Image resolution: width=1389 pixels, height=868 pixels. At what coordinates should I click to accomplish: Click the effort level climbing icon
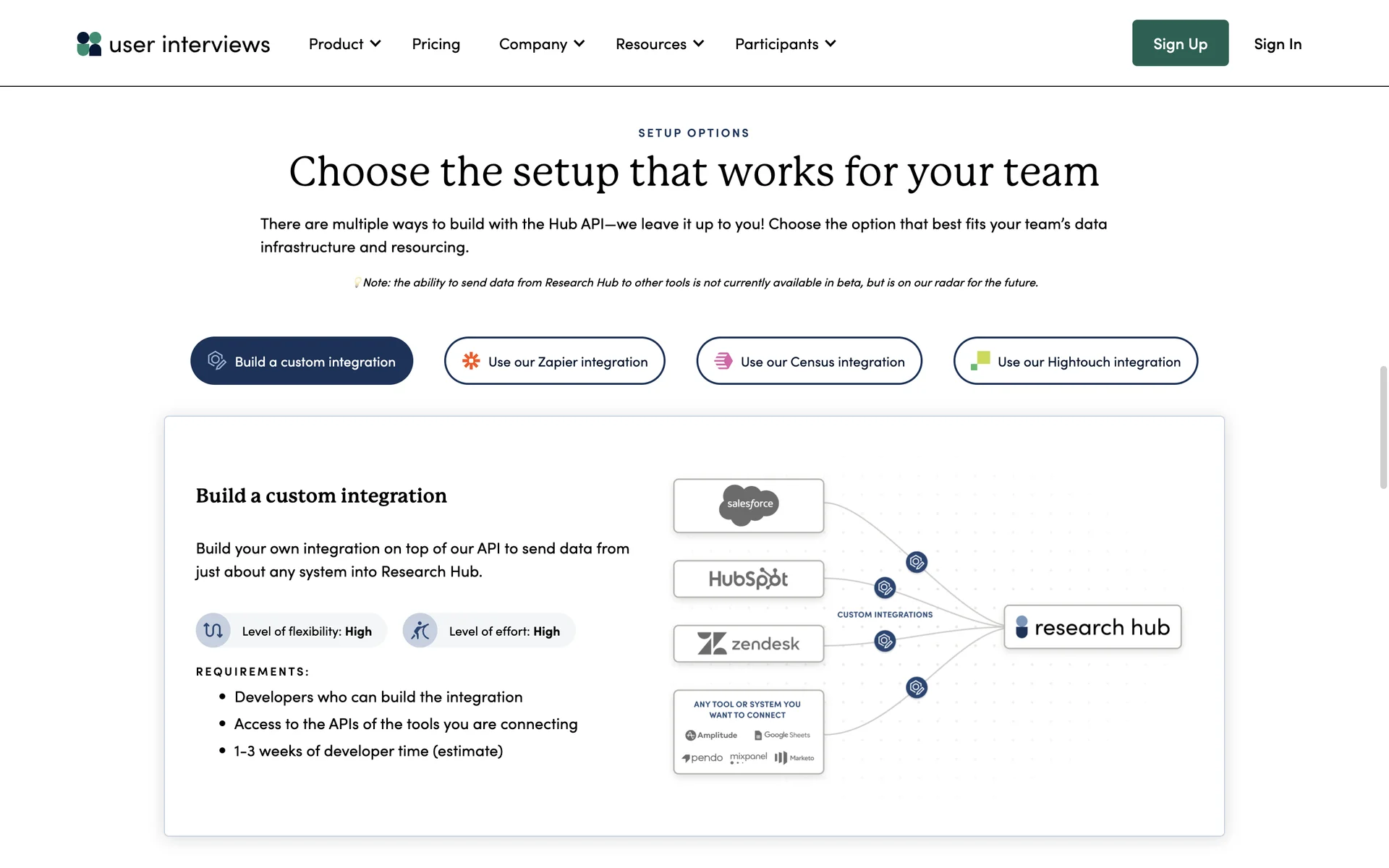click(x=420, y=631)
